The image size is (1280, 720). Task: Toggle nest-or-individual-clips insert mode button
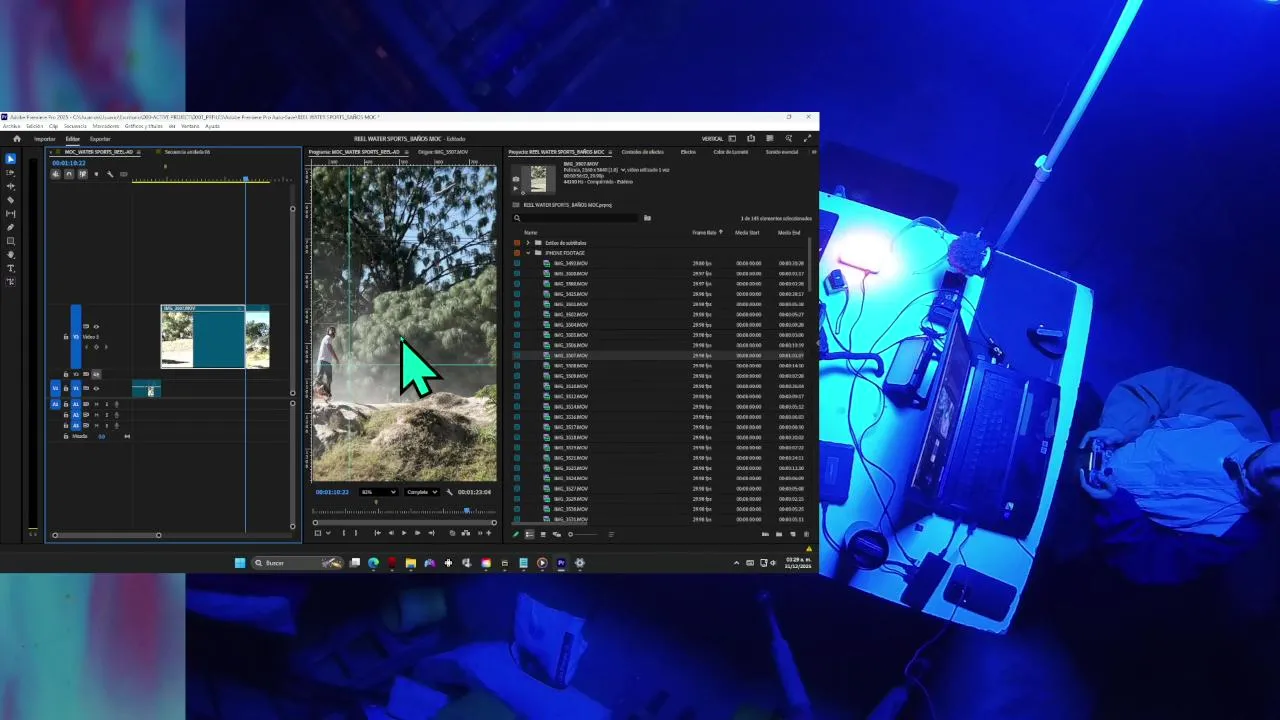coord(56,174)
